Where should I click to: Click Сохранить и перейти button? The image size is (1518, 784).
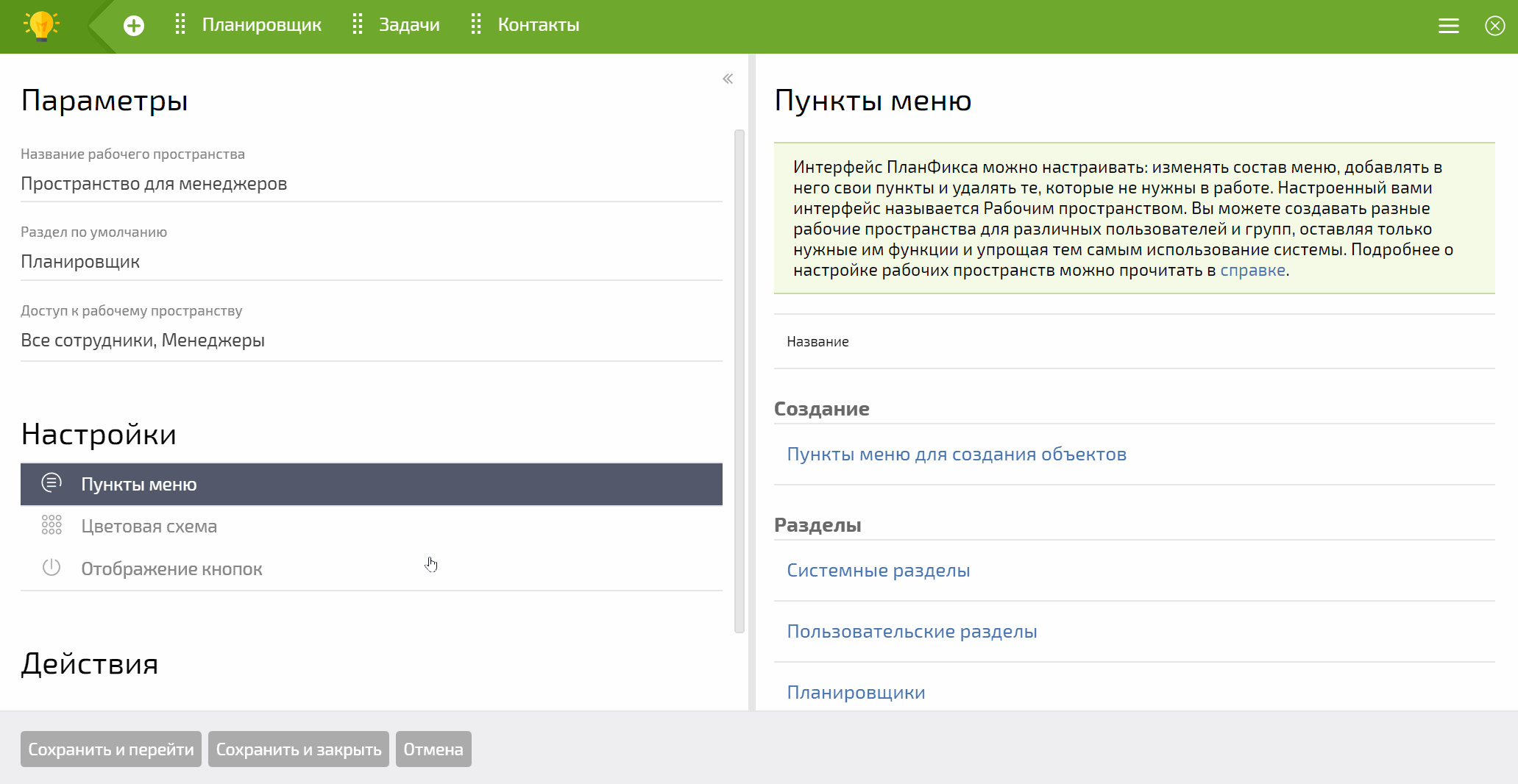tap(111, 749)
